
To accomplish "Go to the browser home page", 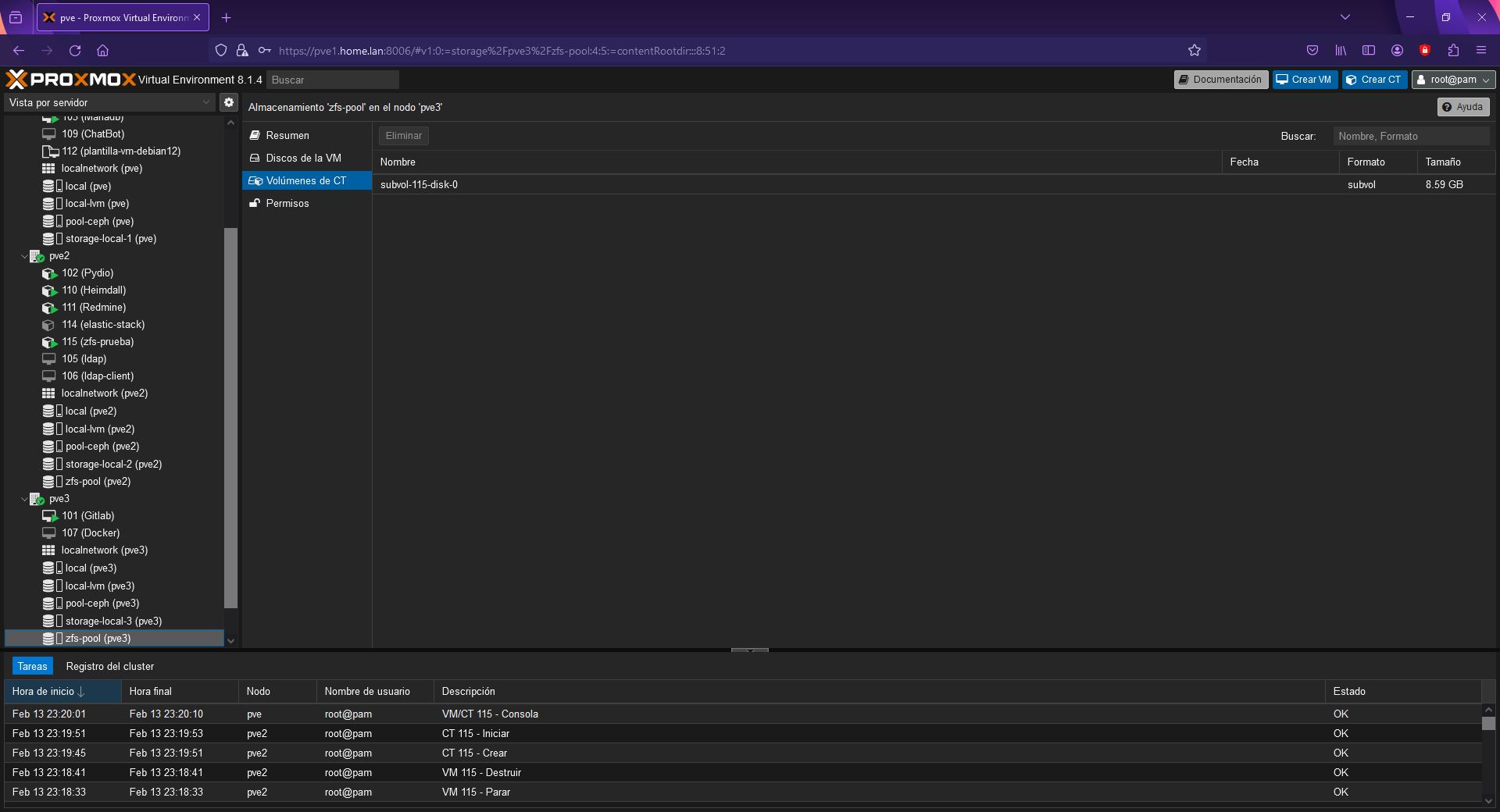I will pos(102,51).
